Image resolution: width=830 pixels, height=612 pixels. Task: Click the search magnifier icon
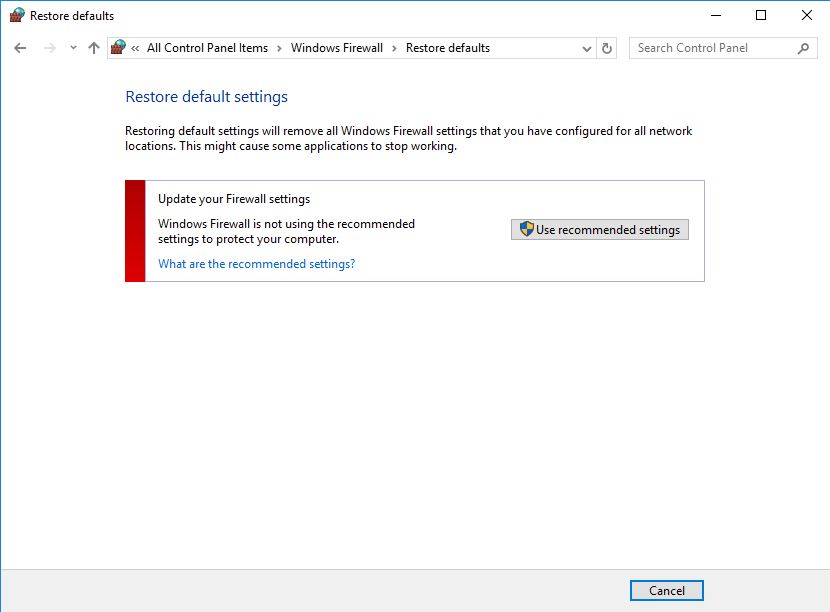803,48
